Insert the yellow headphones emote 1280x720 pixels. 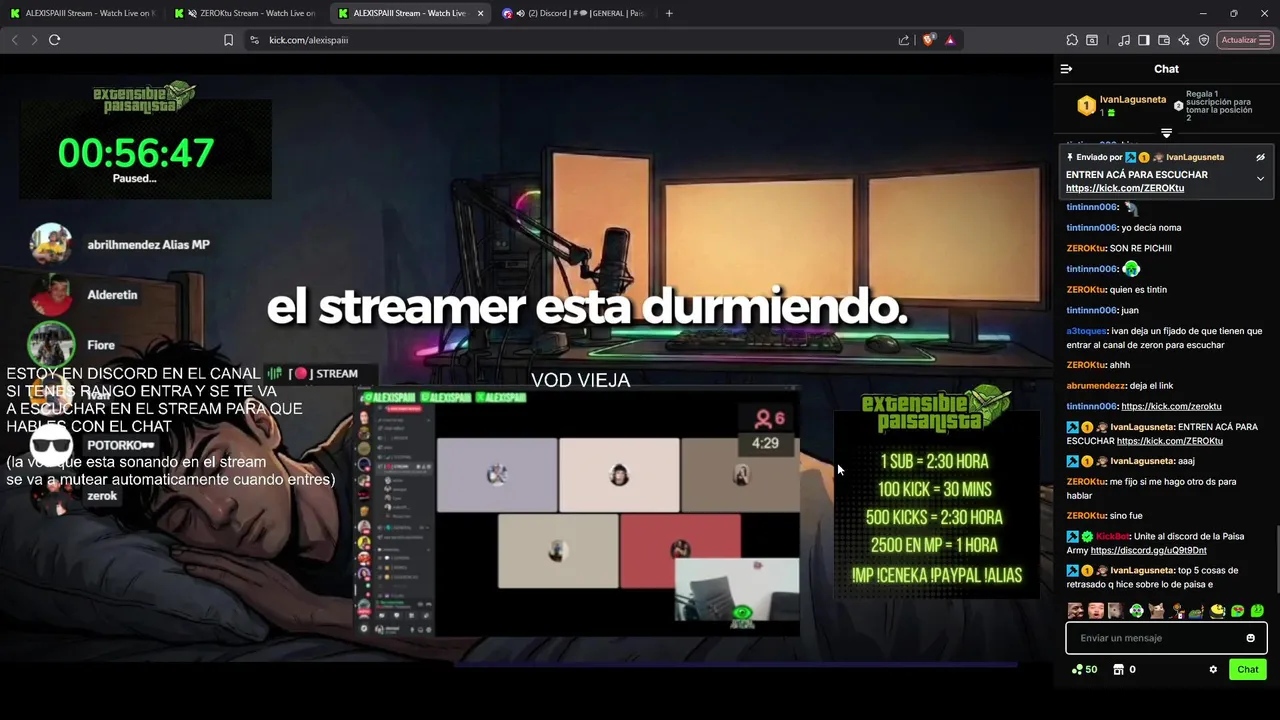(1217, 610)
